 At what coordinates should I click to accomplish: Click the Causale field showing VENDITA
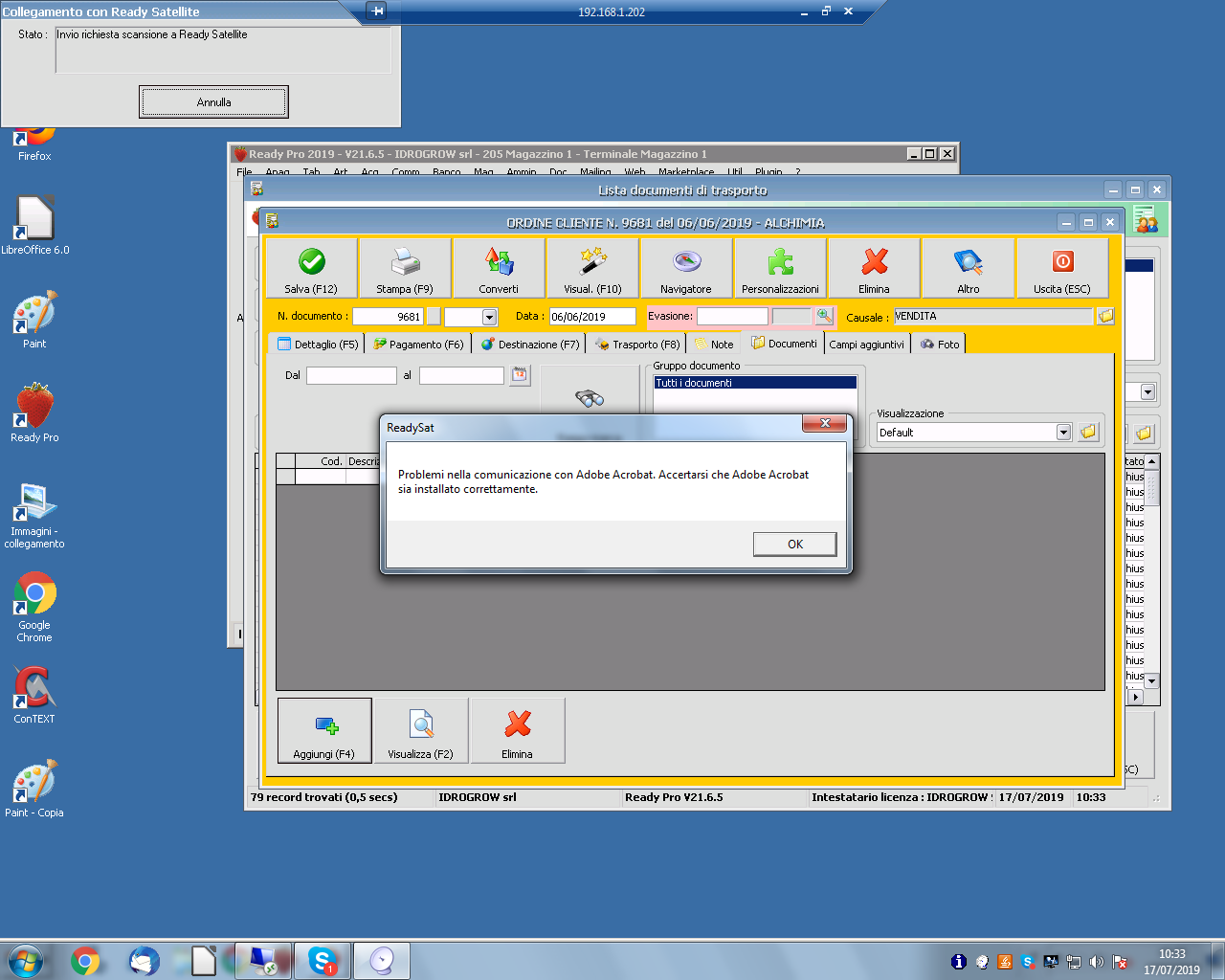coord(993,316)
